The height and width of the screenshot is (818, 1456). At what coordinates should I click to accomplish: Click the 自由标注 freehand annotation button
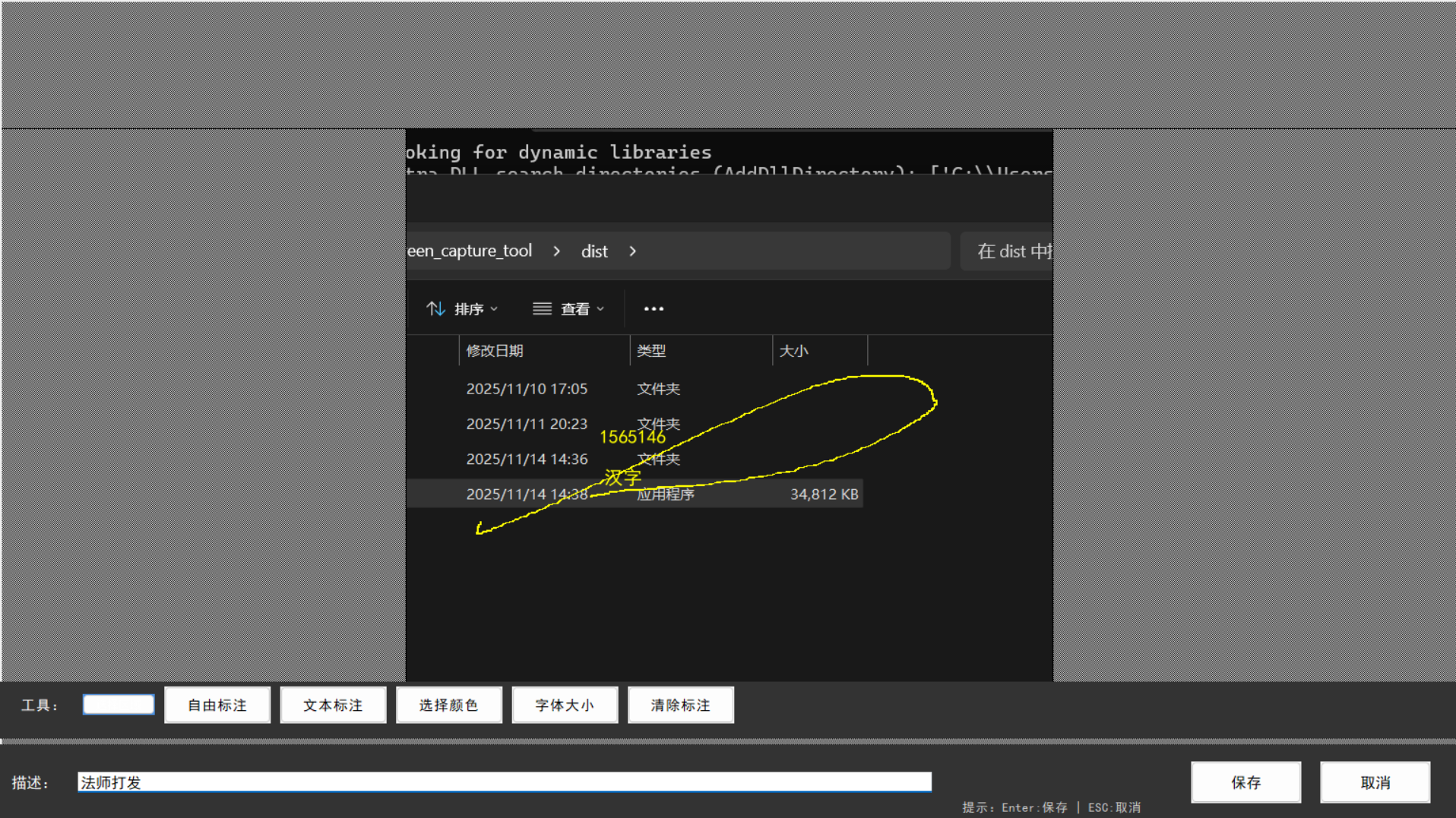217,705
